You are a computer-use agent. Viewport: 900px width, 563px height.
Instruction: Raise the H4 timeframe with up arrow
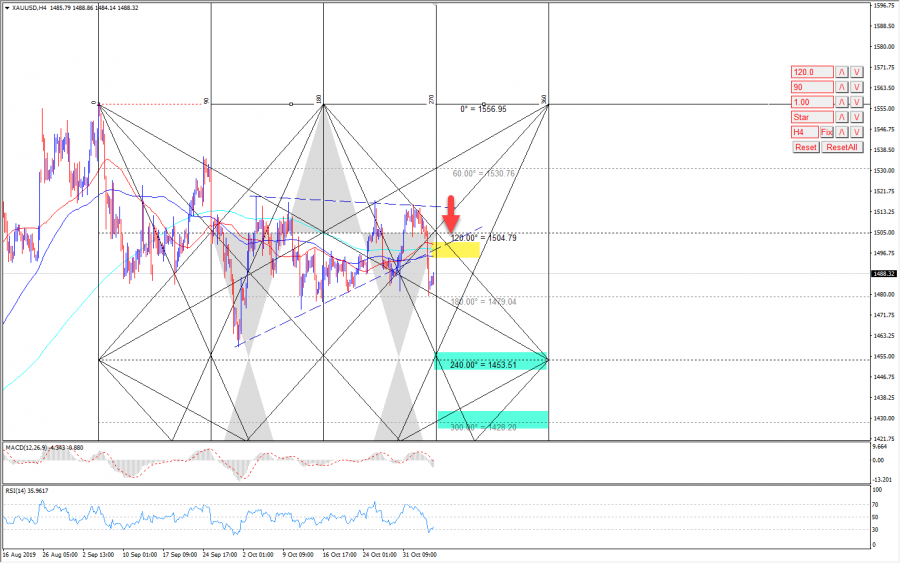coord(841,132)
